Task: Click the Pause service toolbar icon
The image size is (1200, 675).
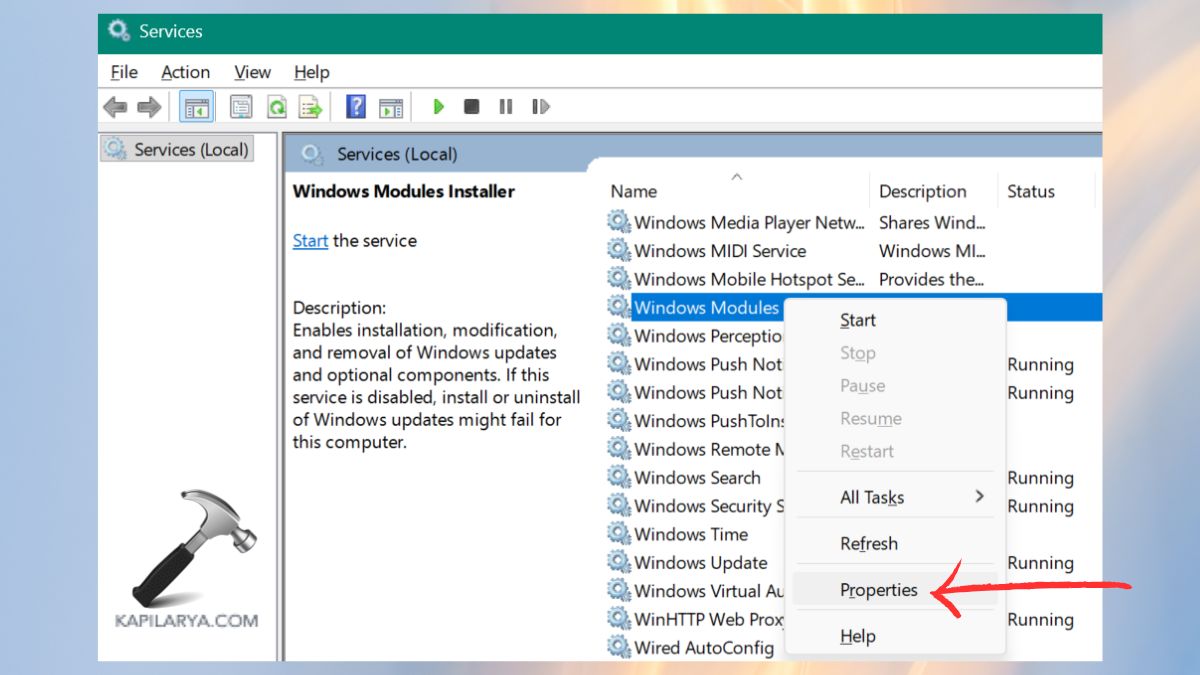Action: point(505,106)
